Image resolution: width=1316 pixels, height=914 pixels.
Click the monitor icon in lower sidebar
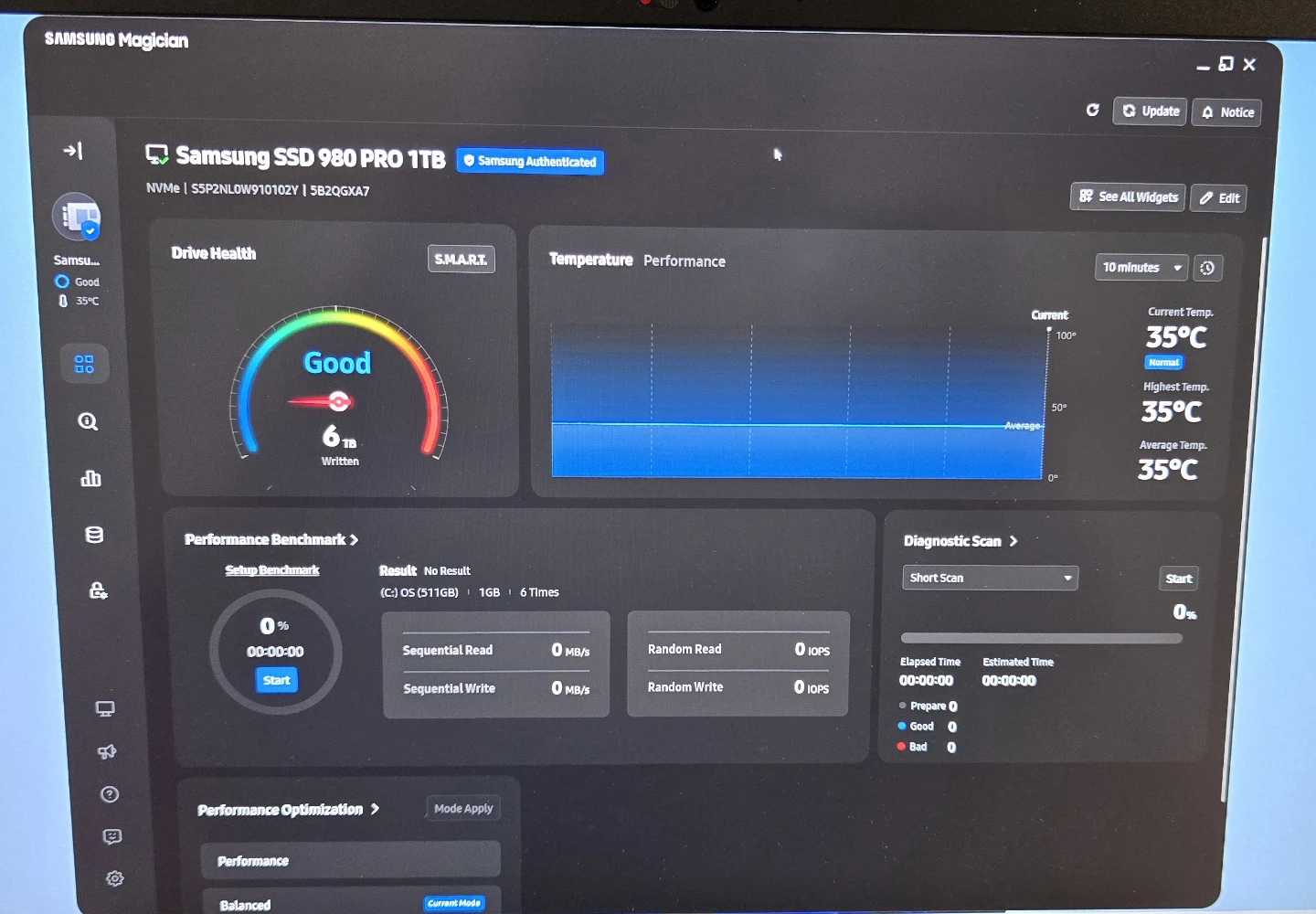pyautogui.click(x=105, y=709)
